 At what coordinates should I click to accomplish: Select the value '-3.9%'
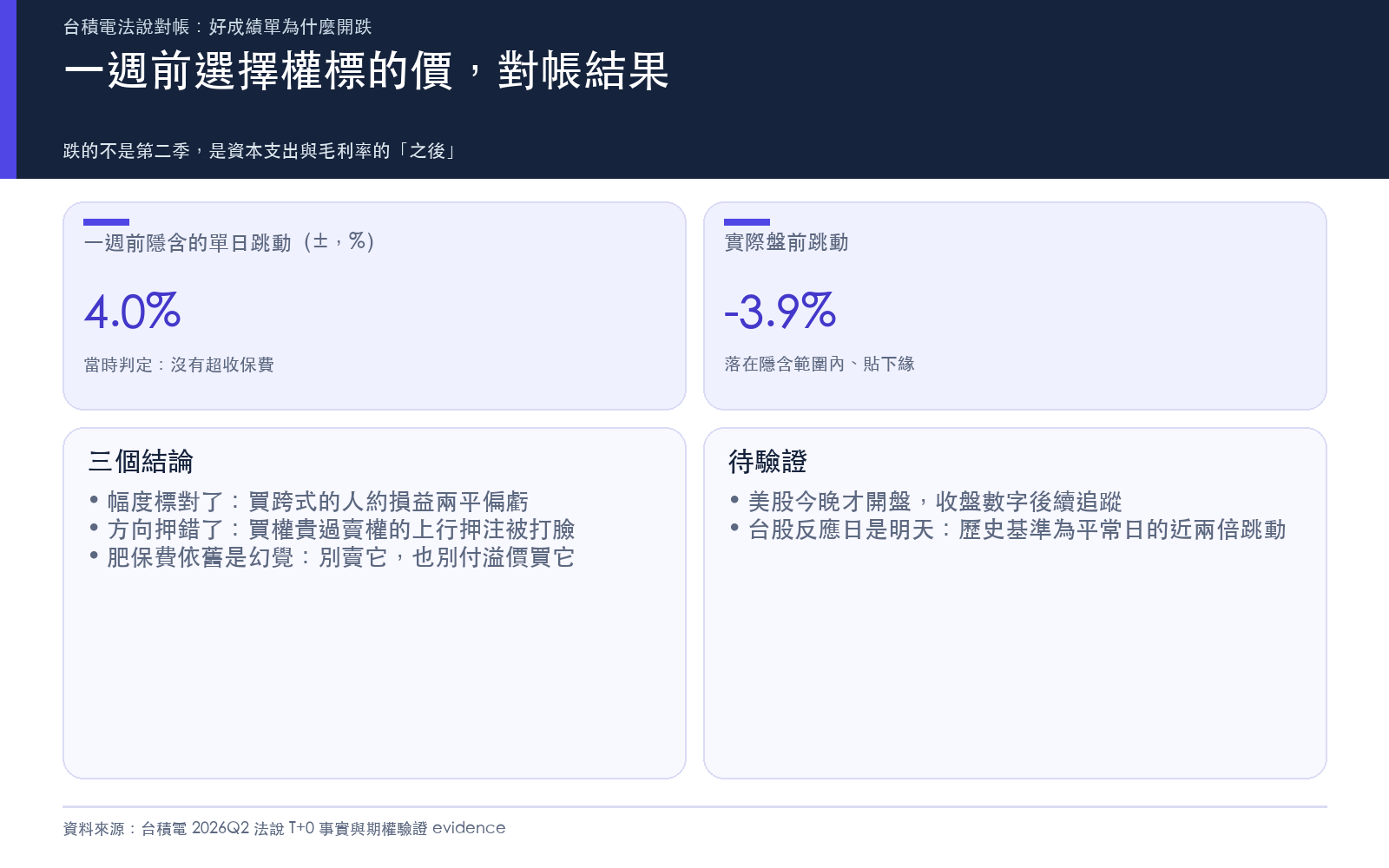[780, 312]
